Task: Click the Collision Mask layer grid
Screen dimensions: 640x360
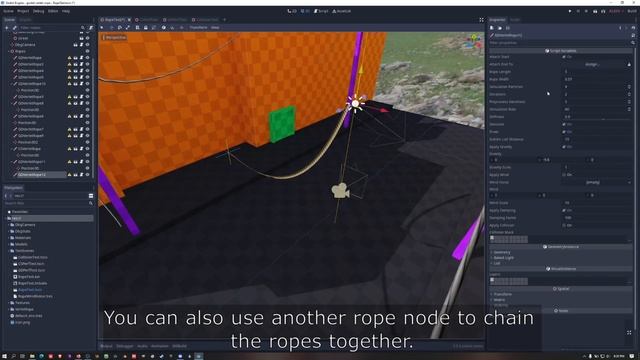Action: (x=509, y=239)
